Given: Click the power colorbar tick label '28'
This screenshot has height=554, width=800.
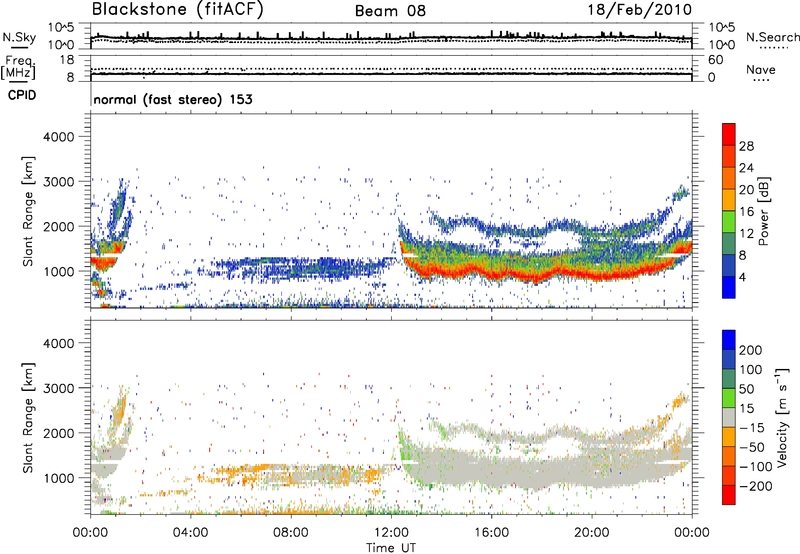Looking at the screenshot, I should tap(746, 146).
